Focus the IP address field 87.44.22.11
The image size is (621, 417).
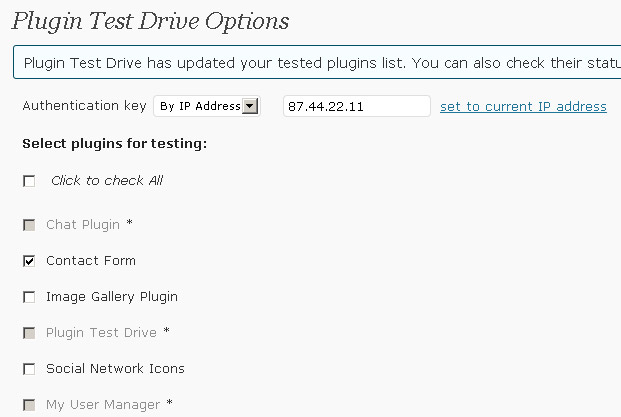coord(356,106)
